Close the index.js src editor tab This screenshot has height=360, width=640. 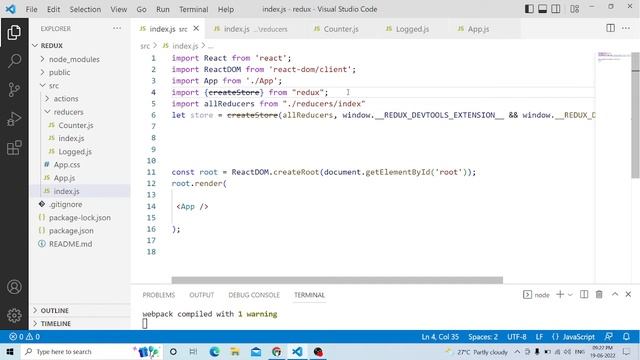pyautogui.click(x=196, y=28)
